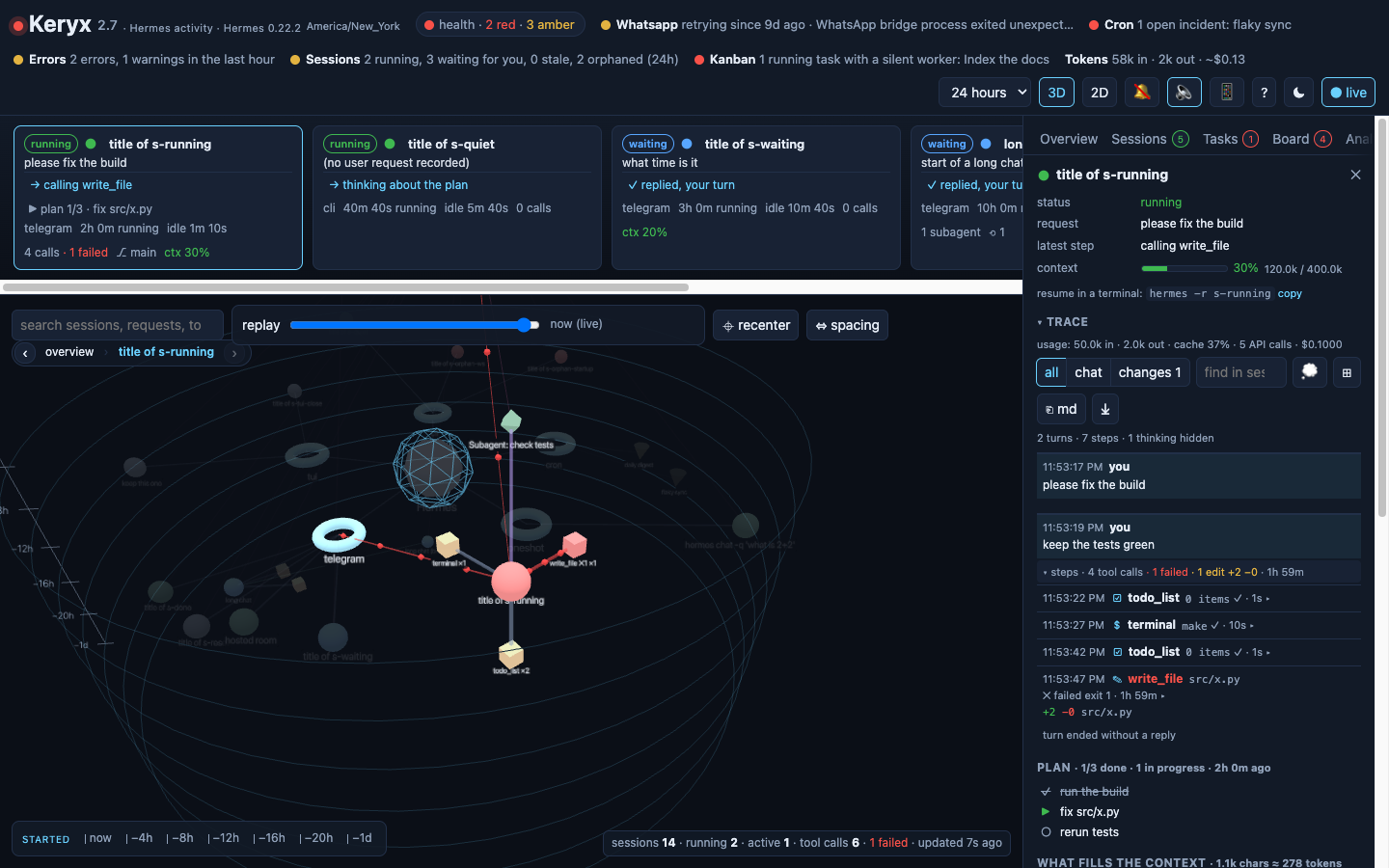This screenshot has height=868, width=1389.
Task: Click the write_file red cube node
Action: pyautogui.click(x=575, y=544)
